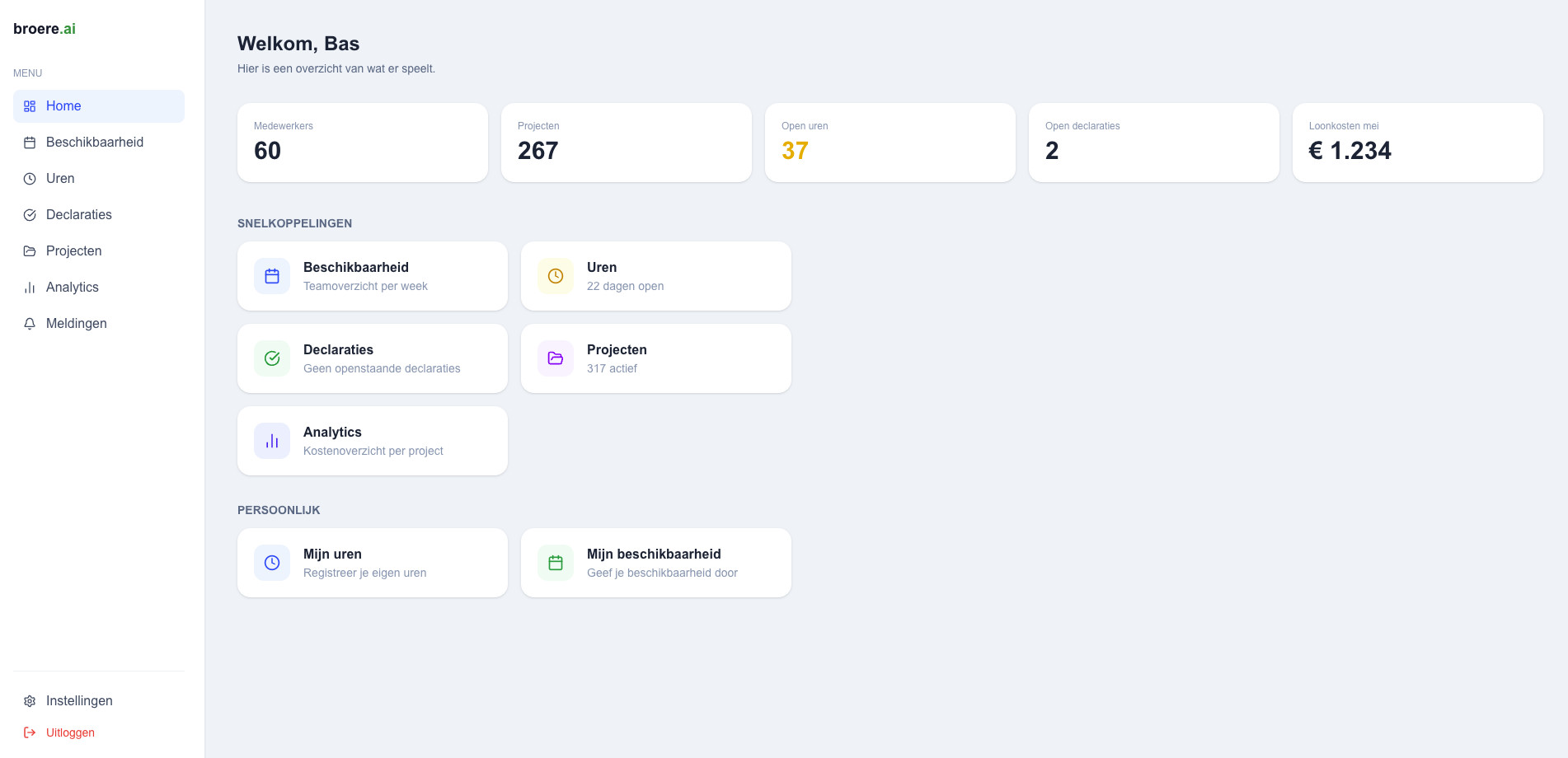Click the Analytics bar chart icon in sidebar
This screenshot has height=758, width=1568.
30,288
